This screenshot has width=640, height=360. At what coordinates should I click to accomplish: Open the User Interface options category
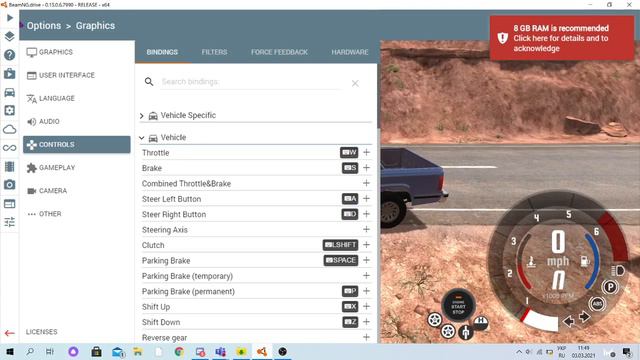[77, 76]
